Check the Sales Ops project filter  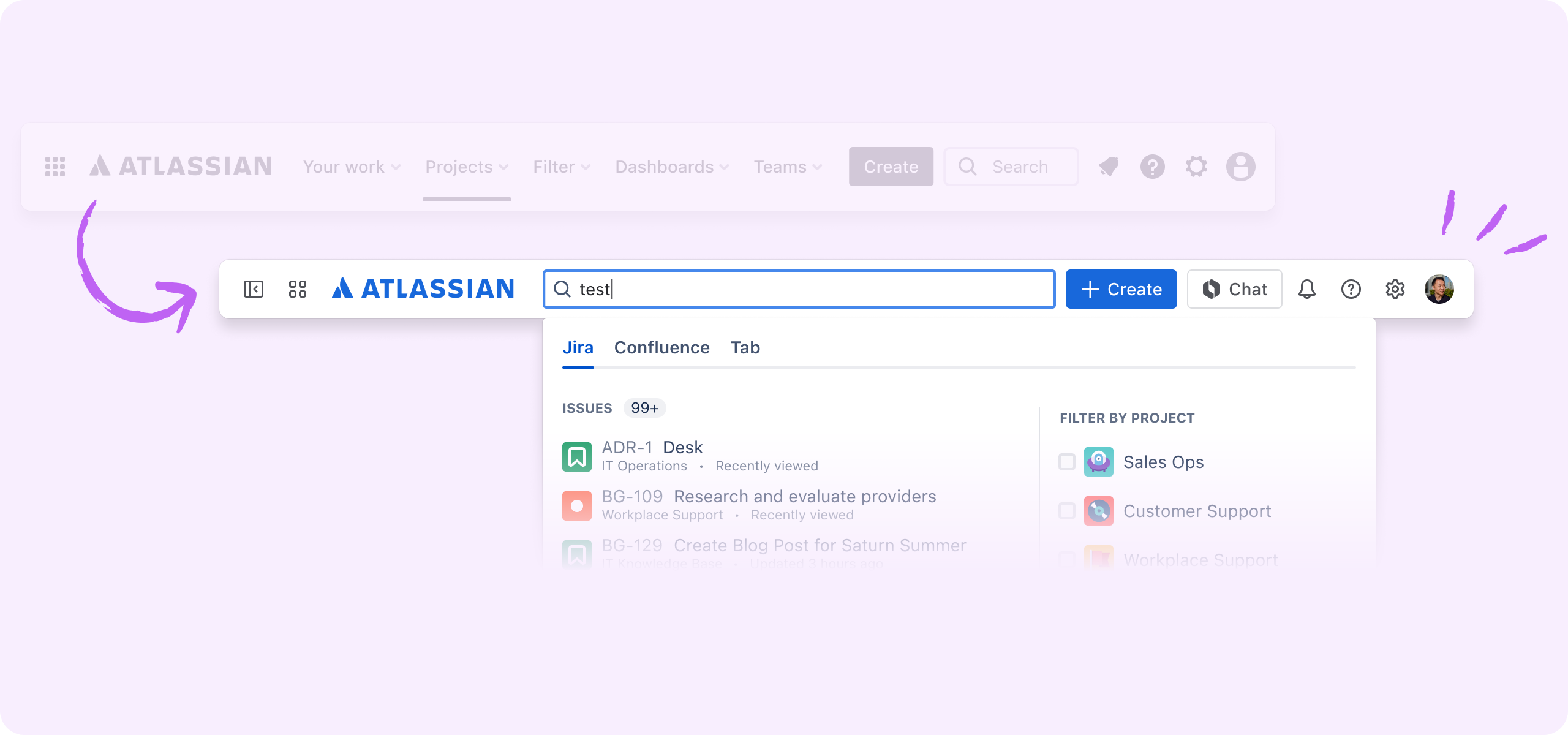pyautogui.click(x=1066, y=462)
